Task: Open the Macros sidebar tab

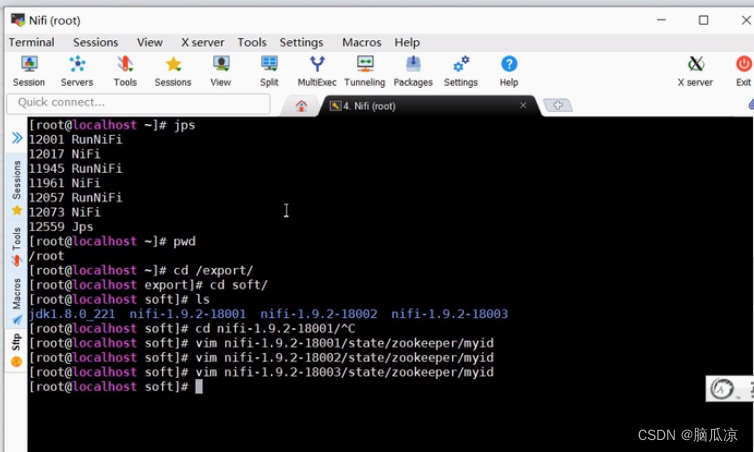Action: (17, 301)
